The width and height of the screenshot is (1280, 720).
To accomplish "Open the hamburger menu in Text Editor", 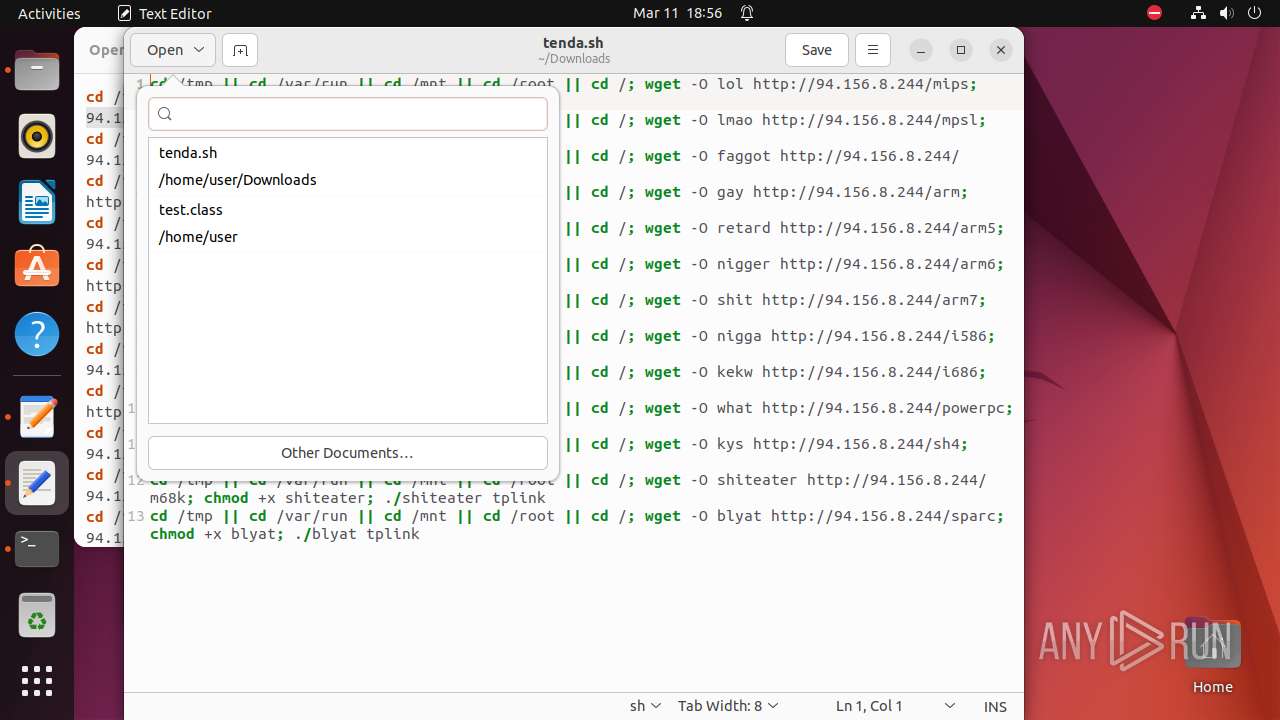I will point(872,50).
